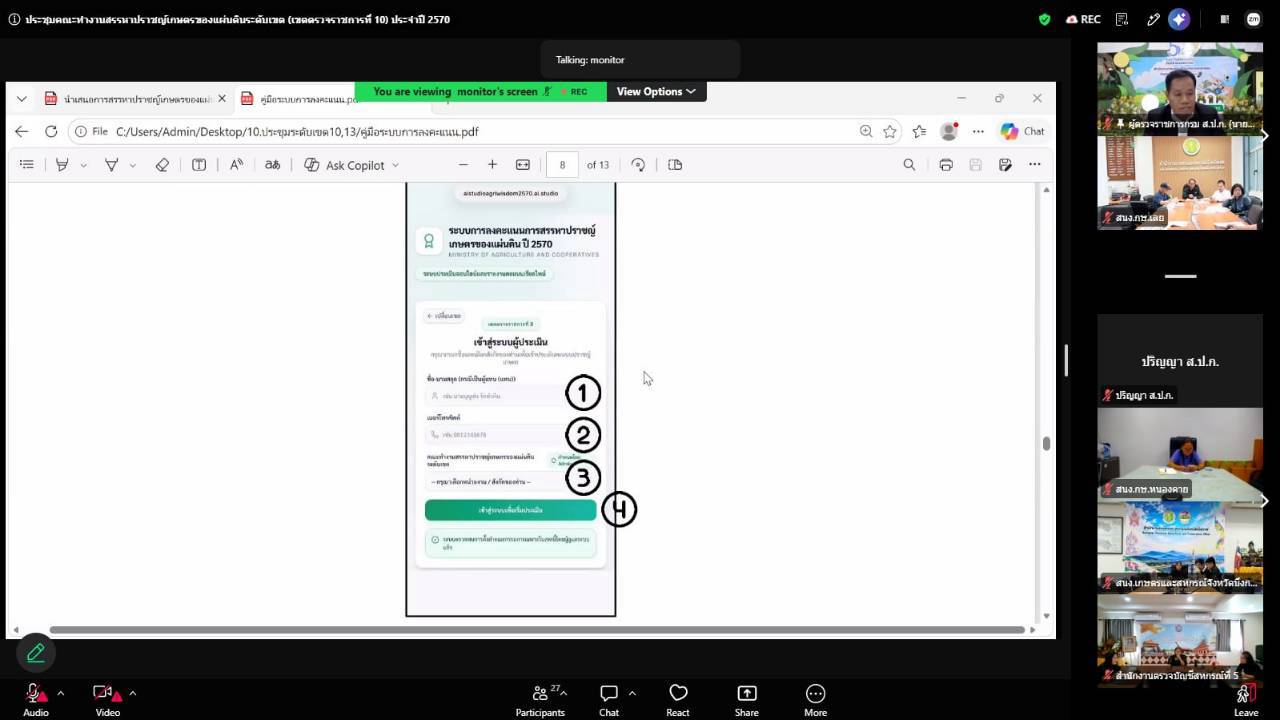Start video with the Video button

pyautogui.click(x=107, y=700)
